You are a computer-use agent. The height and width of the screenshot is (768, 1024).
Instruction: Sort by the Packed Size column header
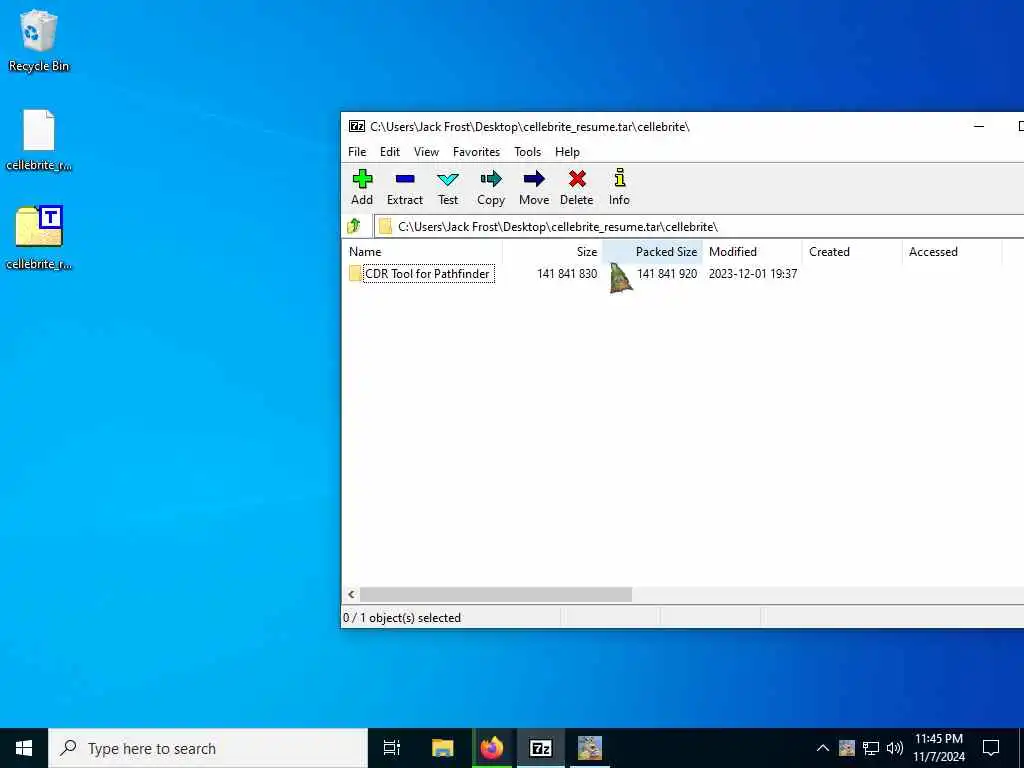point(652,251)
